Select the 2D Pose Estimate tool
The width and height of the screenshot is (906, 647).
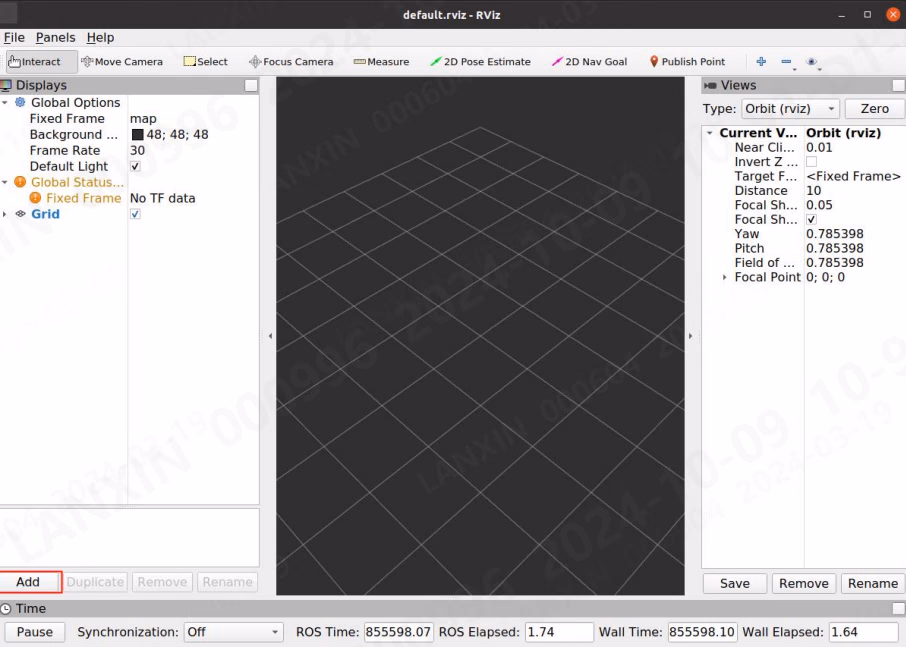pyautogui.click(x=480, y=62)
